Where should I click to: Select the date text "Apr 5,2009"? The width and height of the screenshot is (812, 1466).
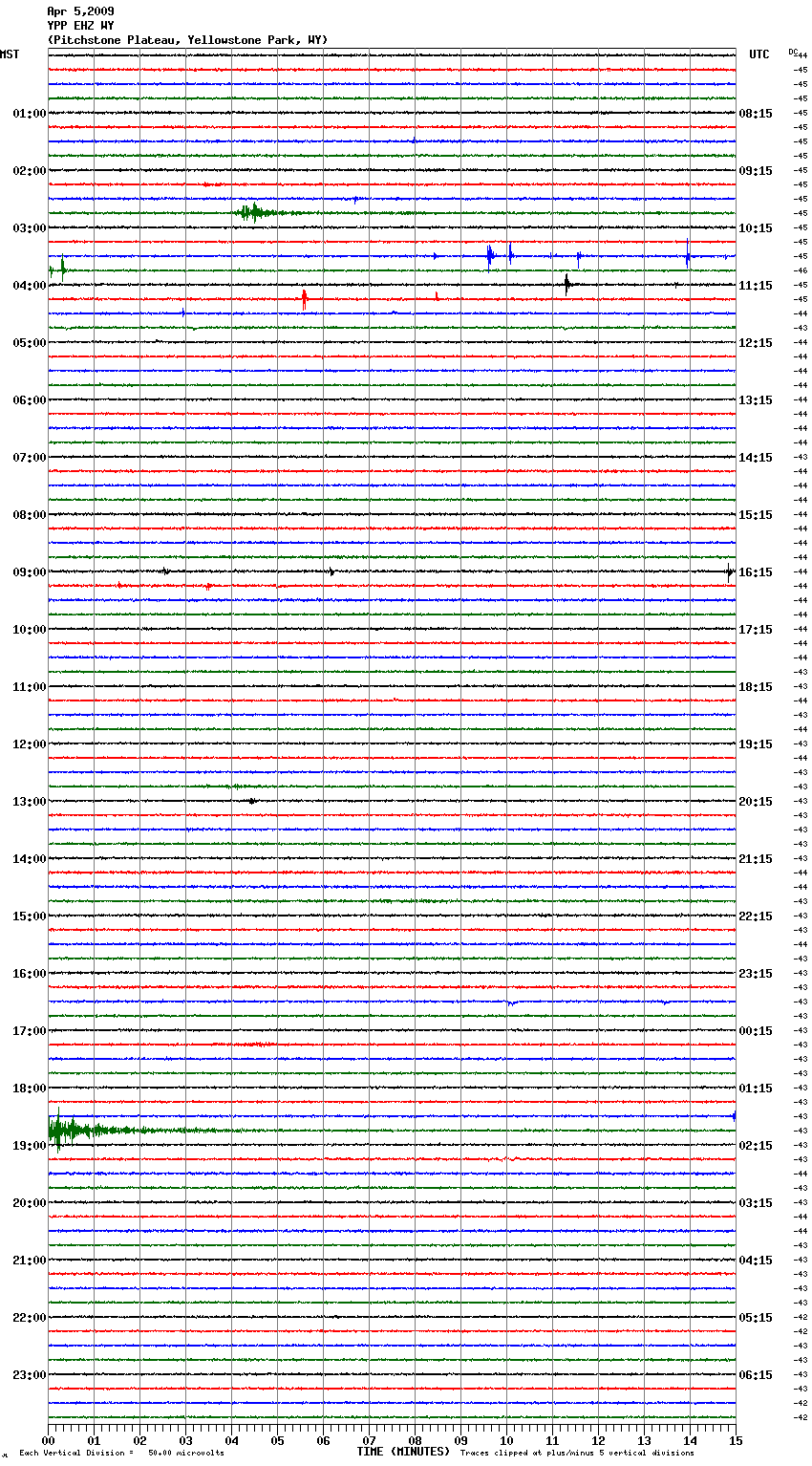pos(80,11)
